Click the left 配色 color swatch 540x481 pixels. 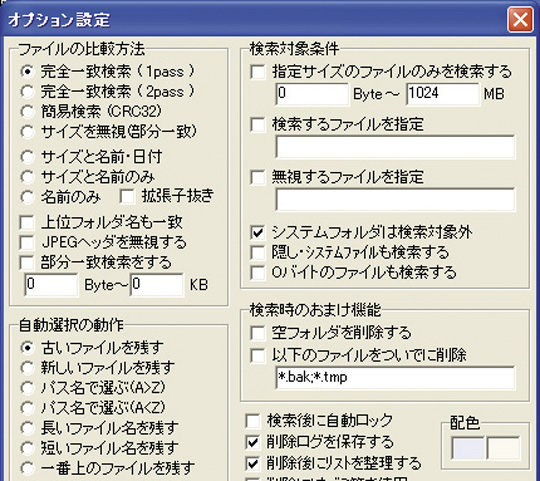(x=468, y=448)
